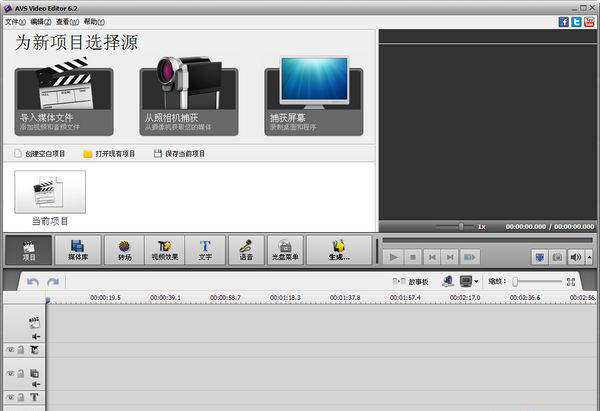Open the 视频效果 video effects tab
Viewport: 600px width, 411px height.
(x=165, y=250)
